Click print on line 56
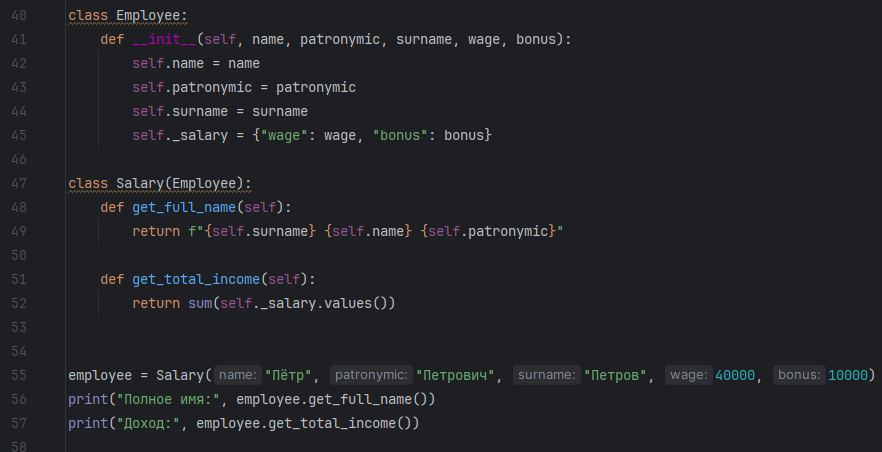 coord(88,400)
